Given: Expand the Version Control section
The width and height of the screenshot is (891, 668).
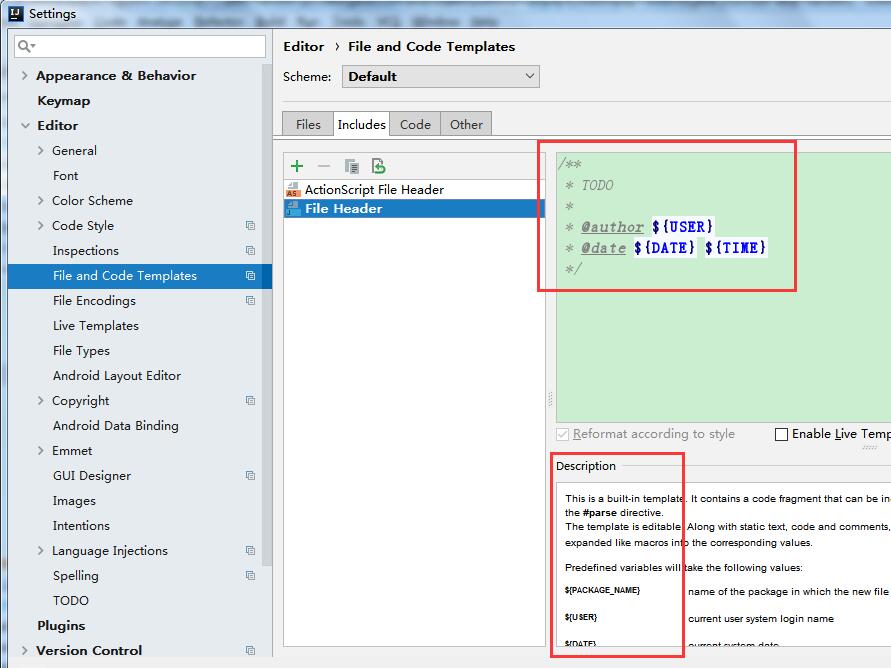Looking at the screenshot, I should pos(24,650).
